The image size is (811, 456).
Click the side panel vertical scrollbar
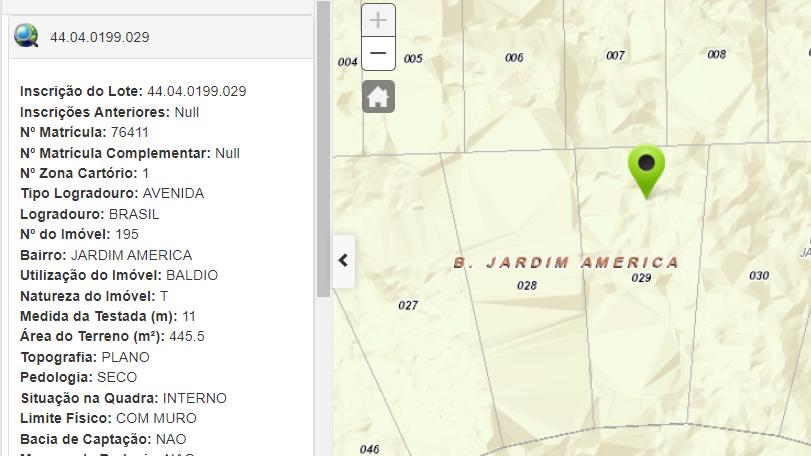tap(323, 150)
